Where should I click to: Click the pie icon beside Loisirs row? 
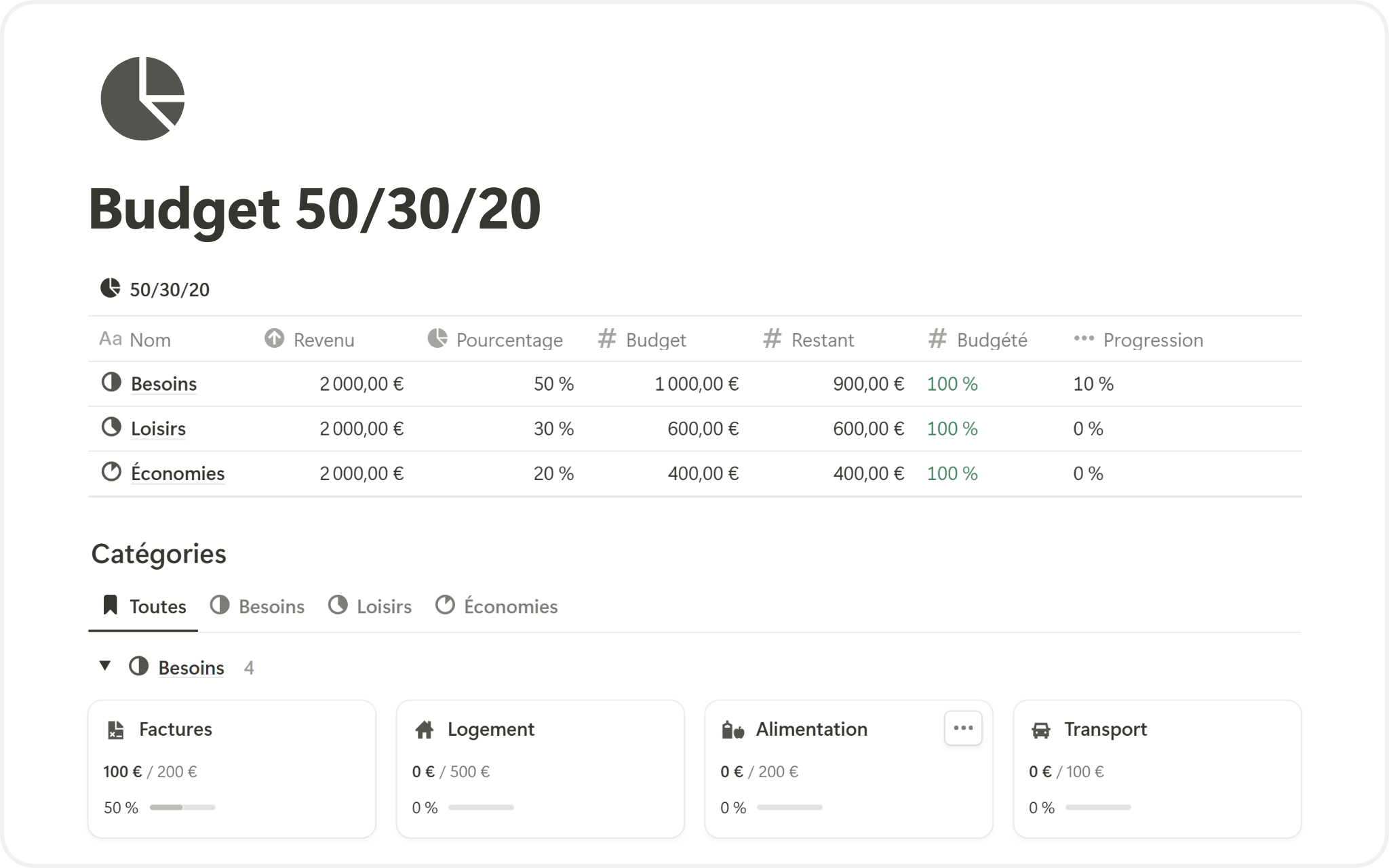pos(111,427)
